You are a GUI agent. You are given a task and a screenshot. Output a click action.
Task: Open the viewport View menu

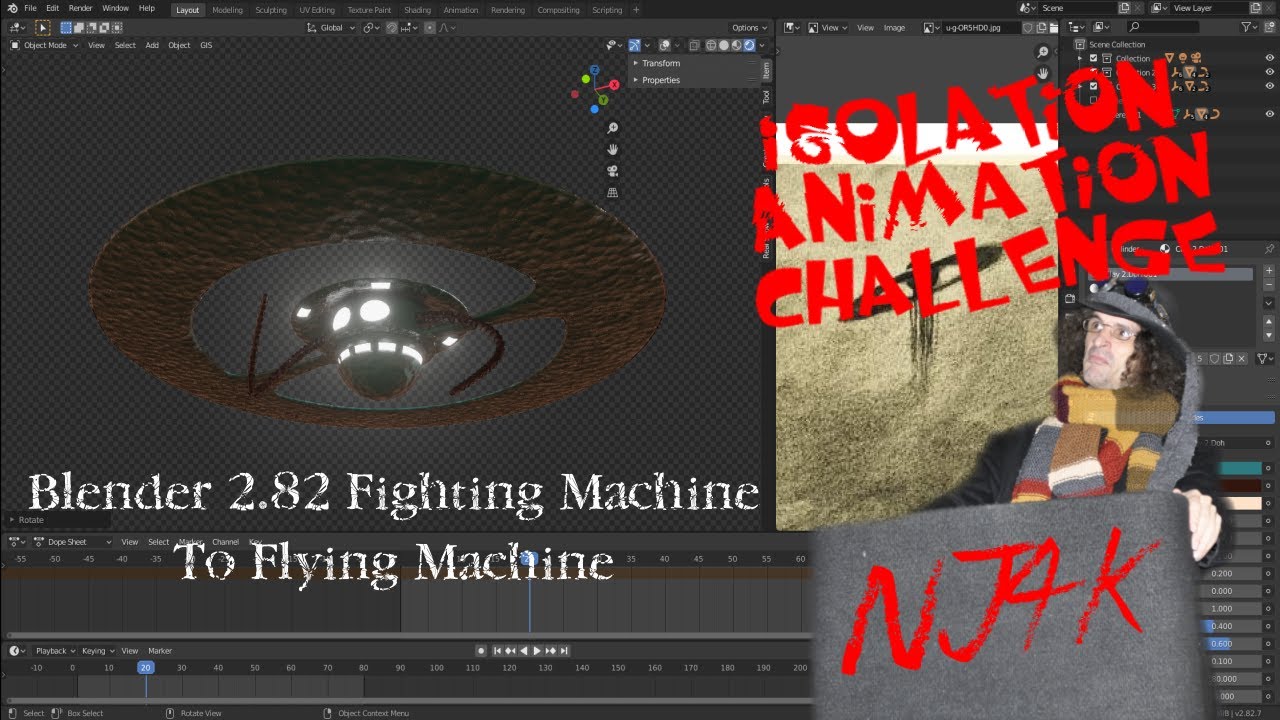point(96,45)
